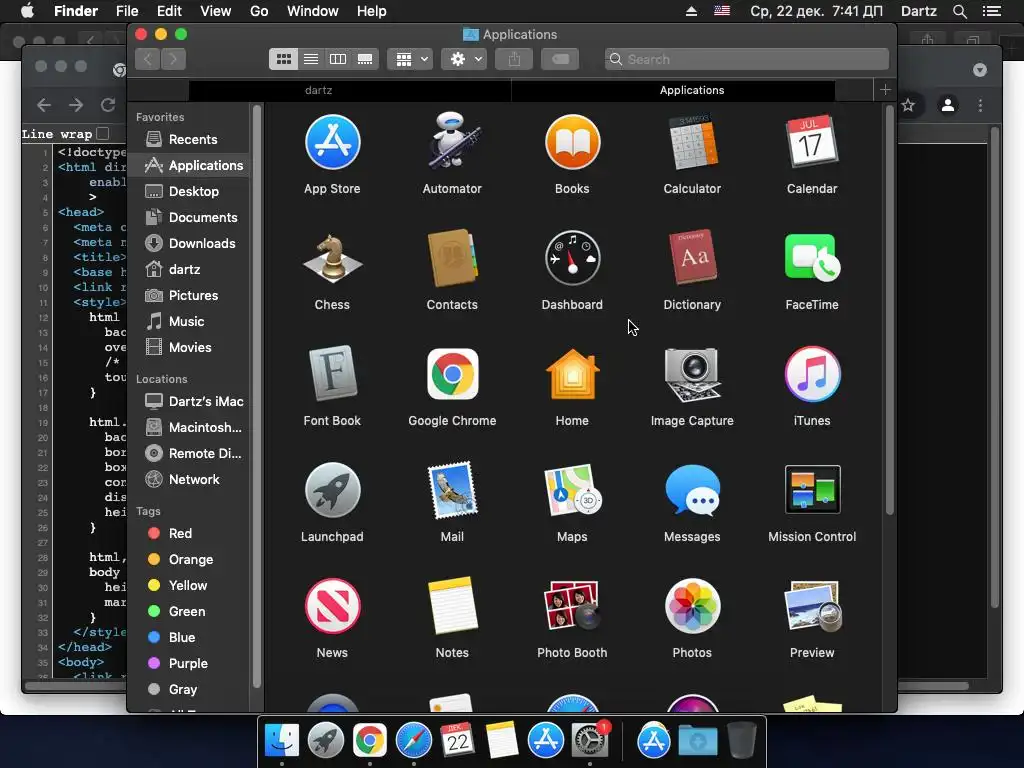
Task: Switch Finder to list view
Action: (x=311, y=59)
